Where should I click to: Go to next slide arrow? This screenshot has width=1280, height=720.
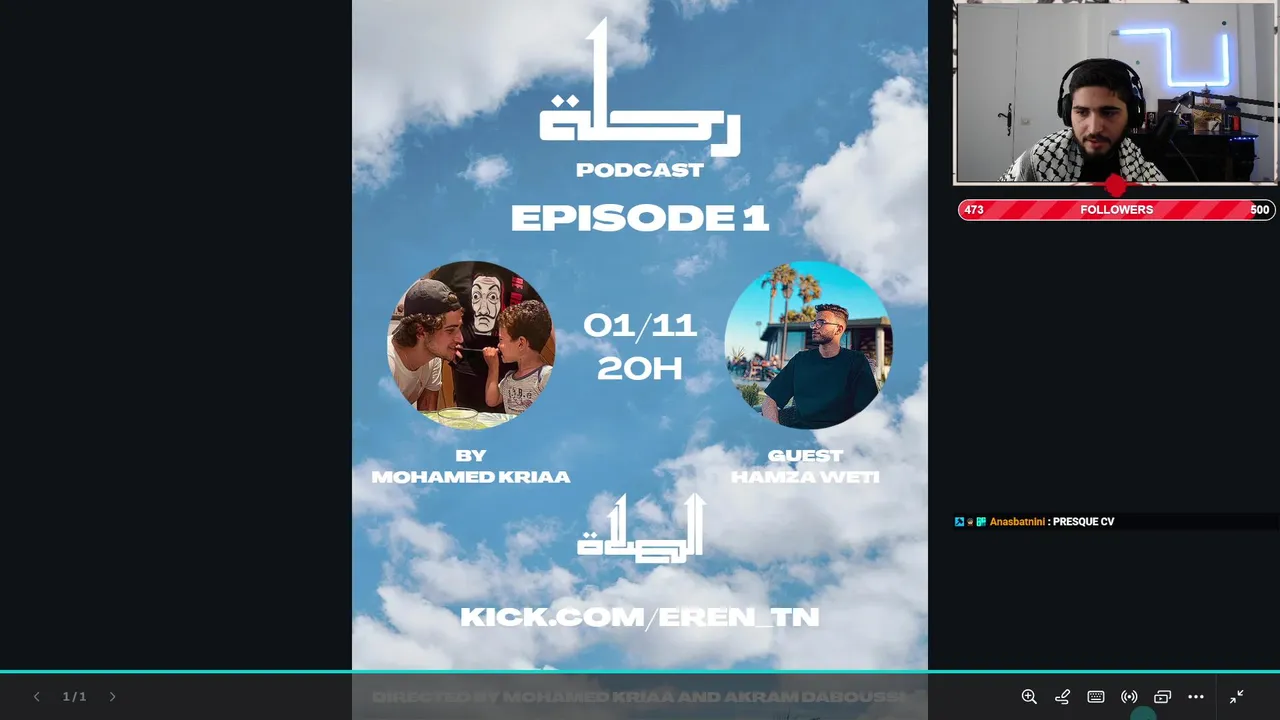pos(112,697)
